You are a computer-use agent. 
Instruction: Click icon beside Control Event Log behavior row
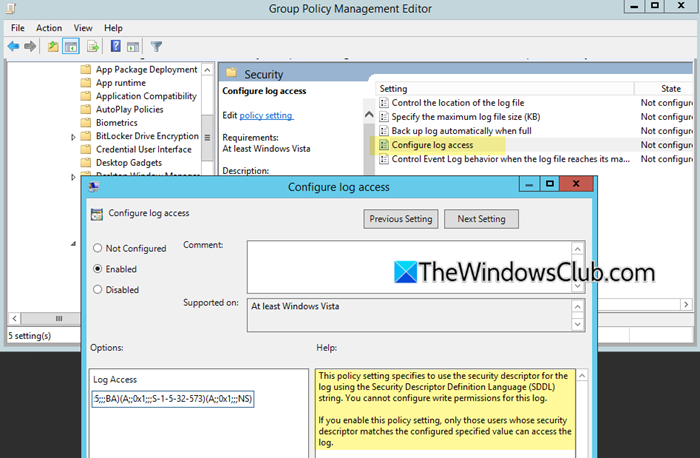(383, 159)
